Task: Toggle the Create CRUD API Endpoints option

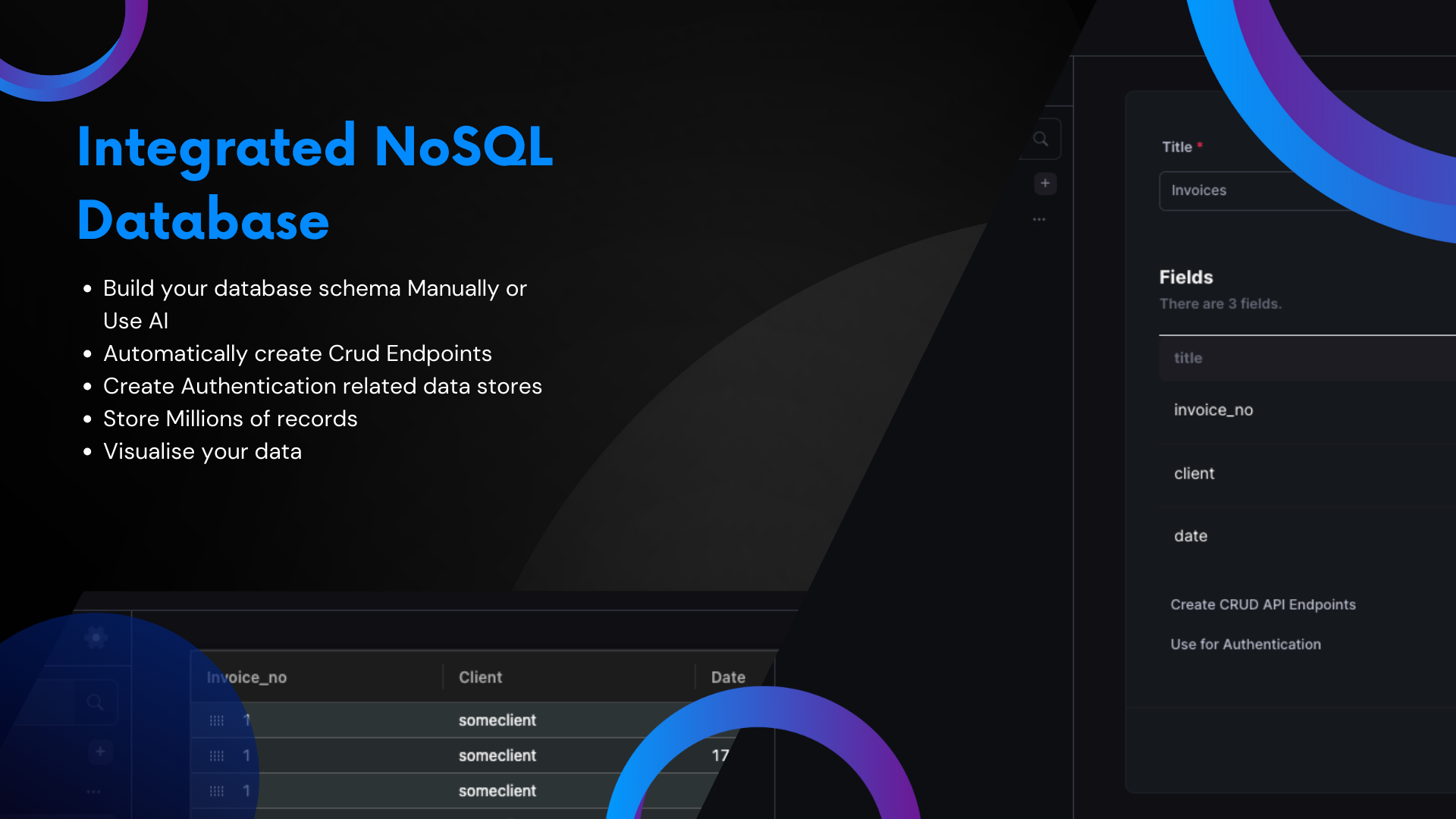Action: [x=1263, y=604]
